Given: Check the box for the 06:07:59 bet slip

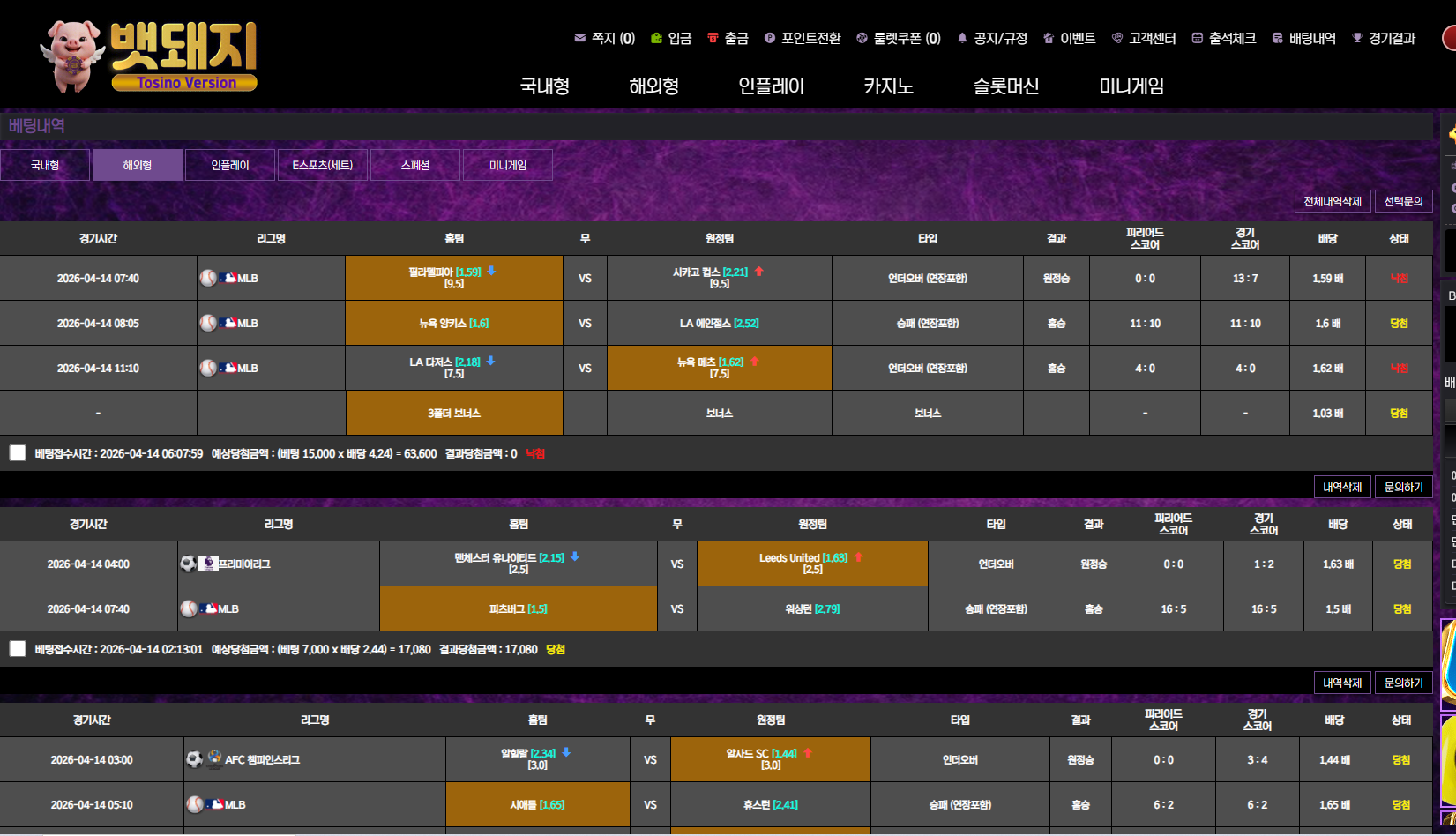Looking at the screenshot, I should tap(18, 453).
